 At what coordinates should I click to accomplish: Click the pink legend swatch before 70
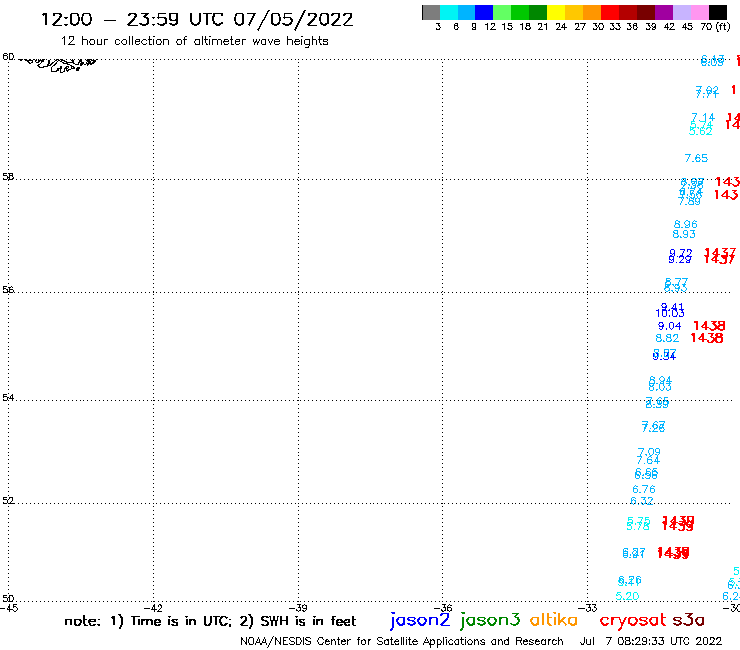[699, 12]
